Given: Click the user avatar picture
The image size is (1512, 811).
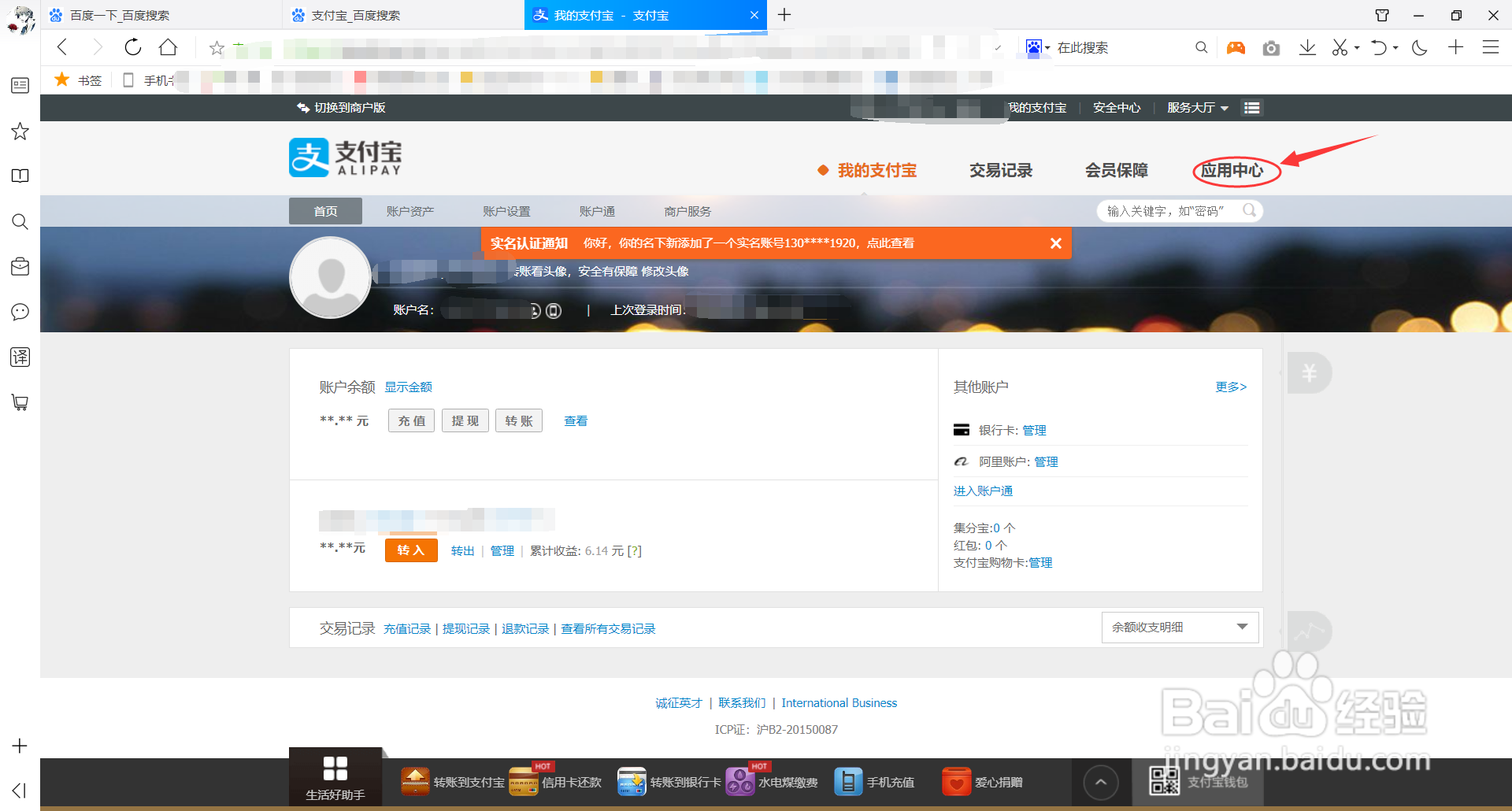Looking at the screenshot, I should [331, 277].
